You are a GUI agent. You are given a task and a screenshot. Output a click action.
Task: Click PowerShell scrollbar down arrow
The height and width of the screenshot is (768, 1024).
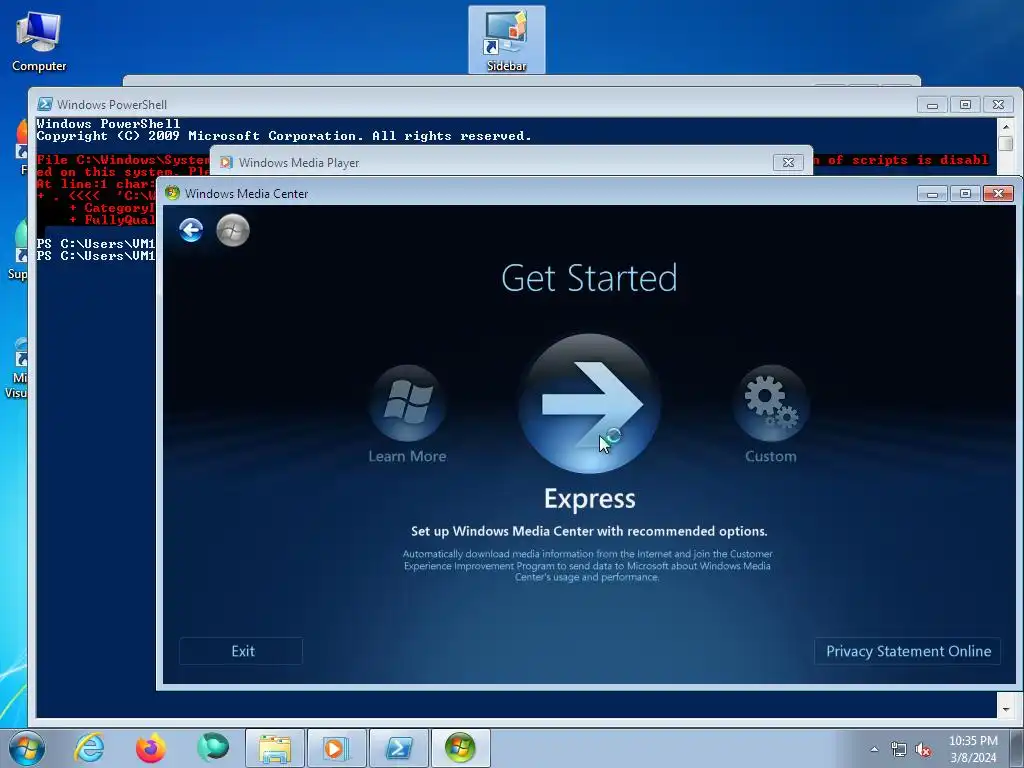pyautogui.click(x=1006, y=709)
